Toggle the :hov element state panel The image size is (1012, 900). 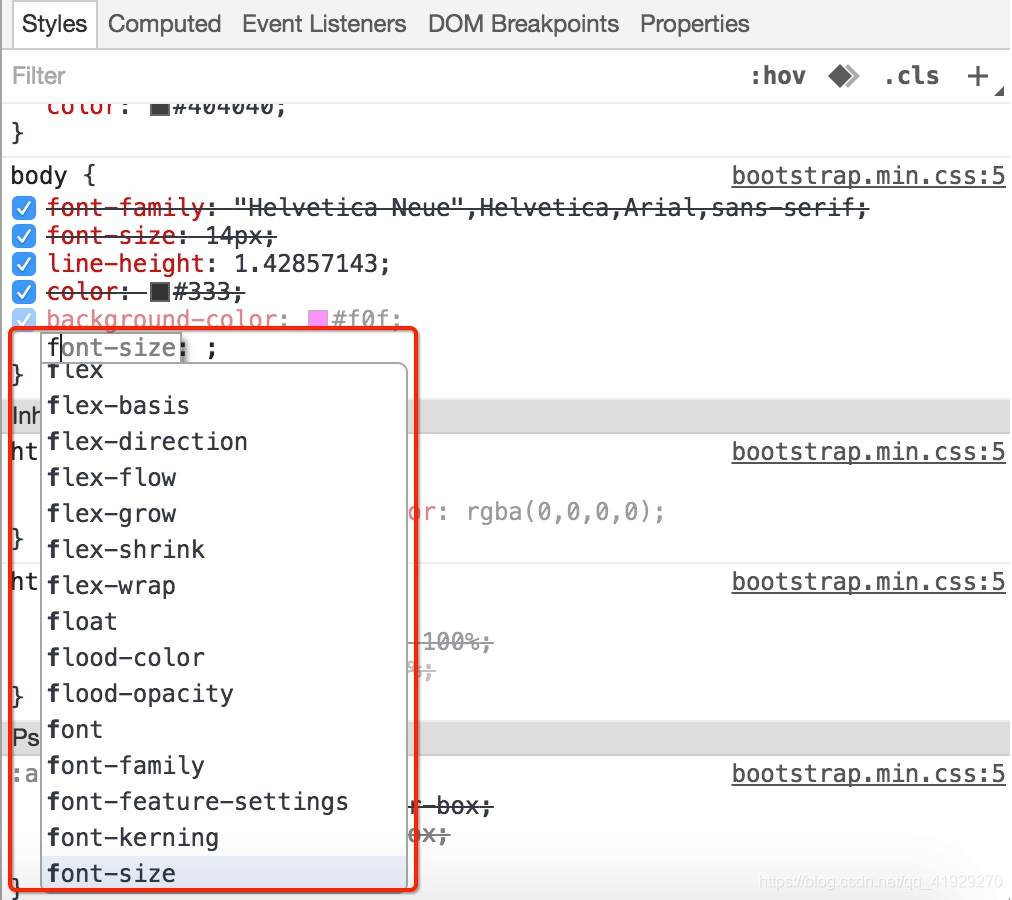pyautogui.click(x=778, y=76)
